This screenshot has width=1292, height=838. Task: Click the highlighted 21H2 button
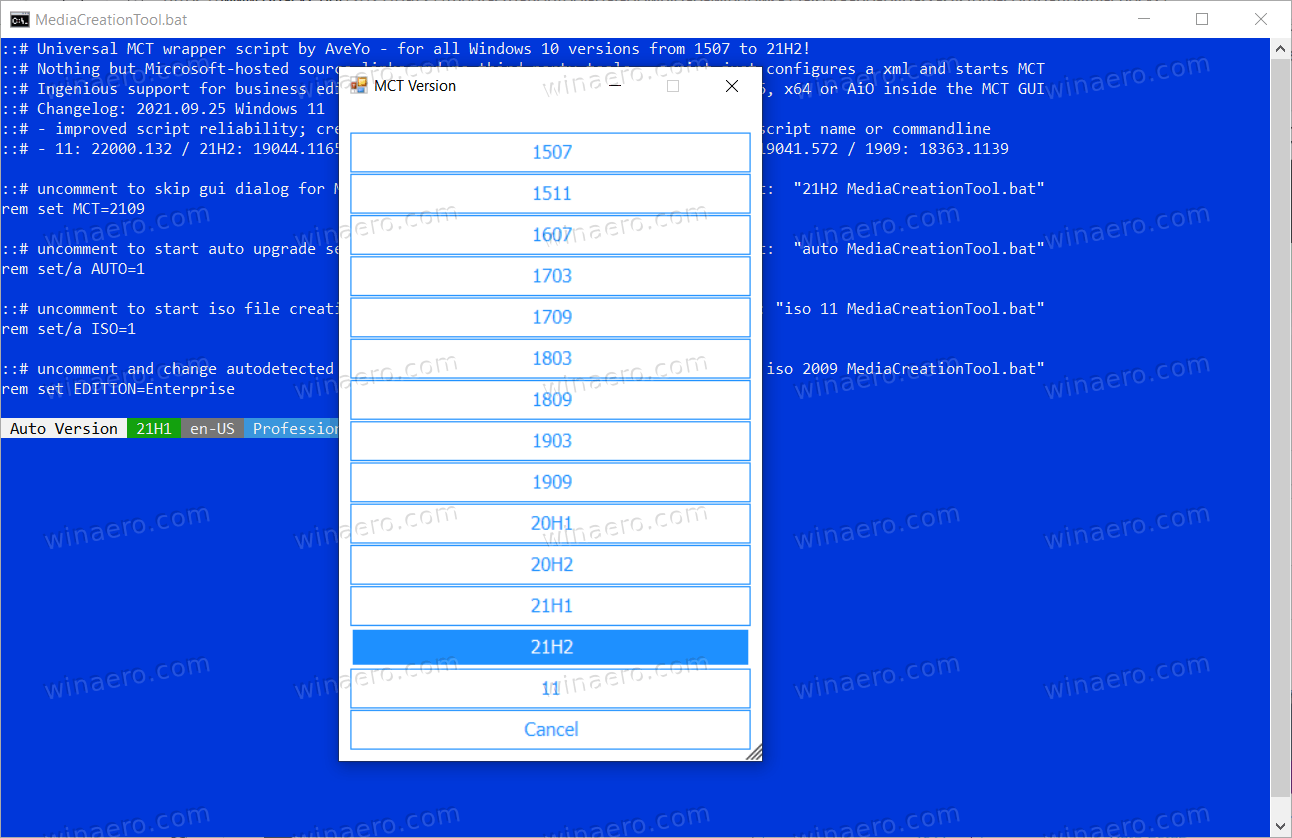[550, 647]
